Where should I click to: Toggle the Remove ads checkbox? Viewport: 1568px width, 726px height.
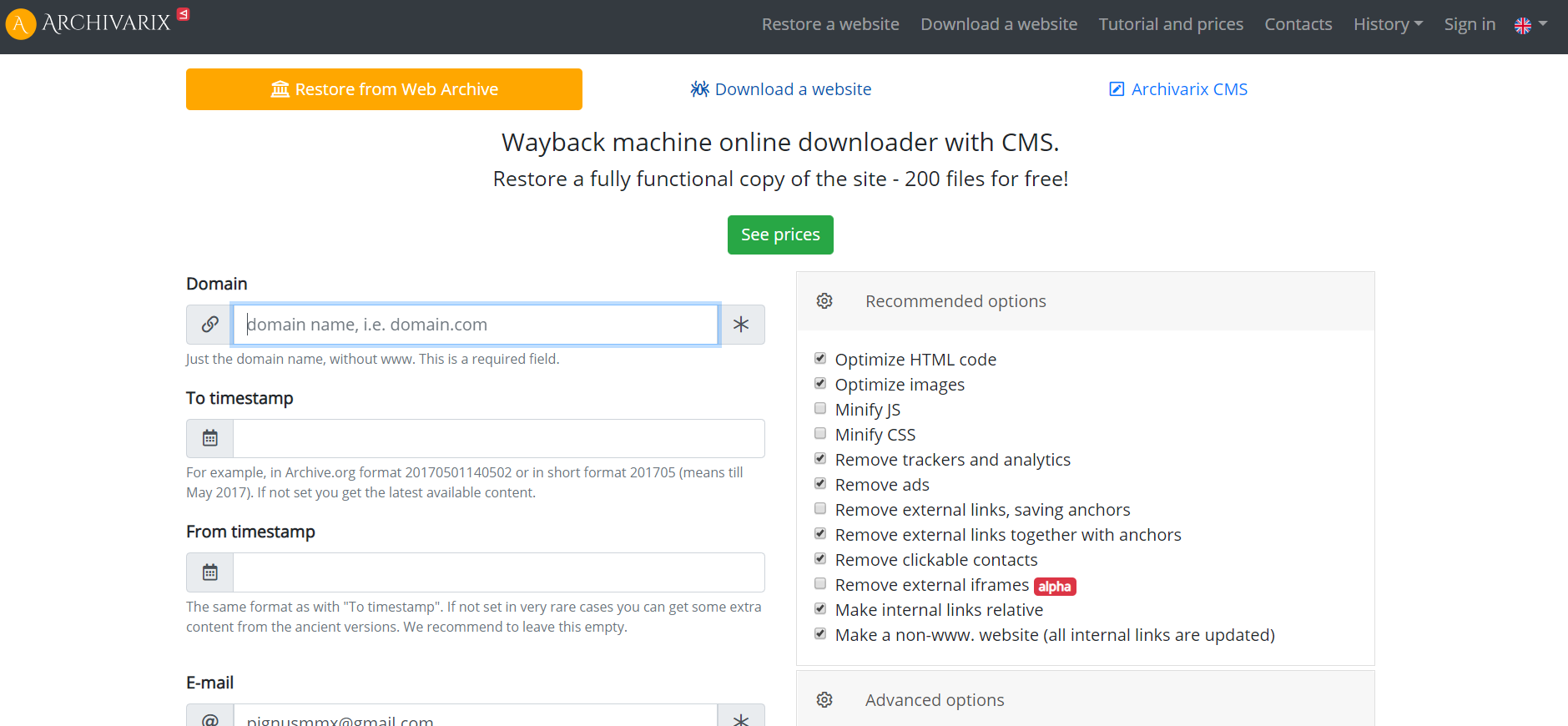click(x=820, y=484)
